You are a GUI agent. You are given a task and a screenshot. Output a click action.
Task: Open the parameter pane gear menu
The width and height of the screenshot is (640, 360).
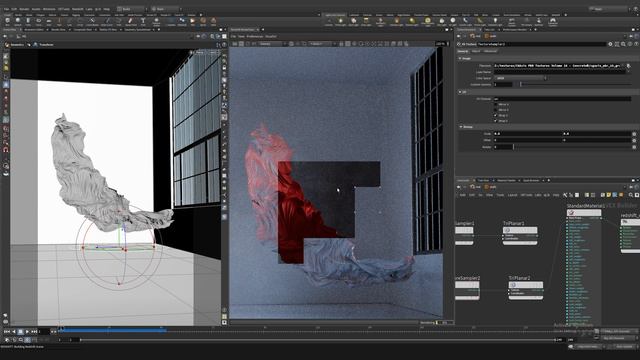coord(610,44)
